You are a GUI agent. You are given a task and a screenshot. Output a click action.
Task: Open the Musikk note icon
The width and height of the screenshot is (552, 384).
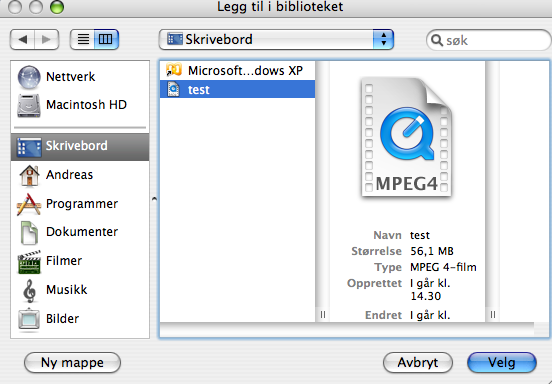30,291
